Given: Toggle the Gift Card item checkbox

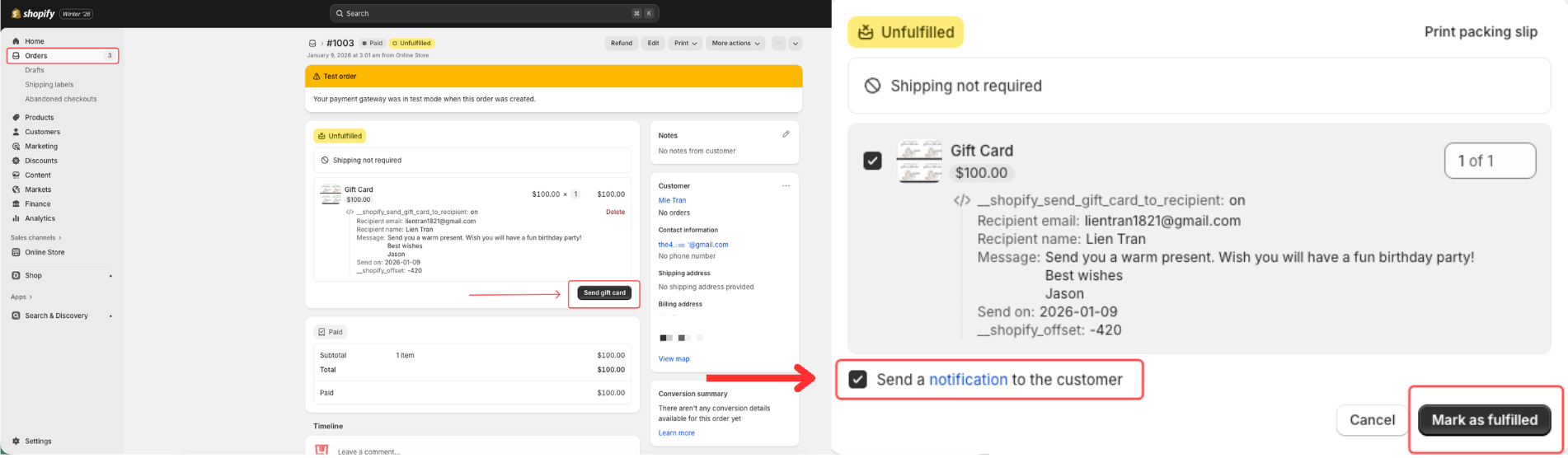Looking at the screenshot, I should tap(872, 161).
